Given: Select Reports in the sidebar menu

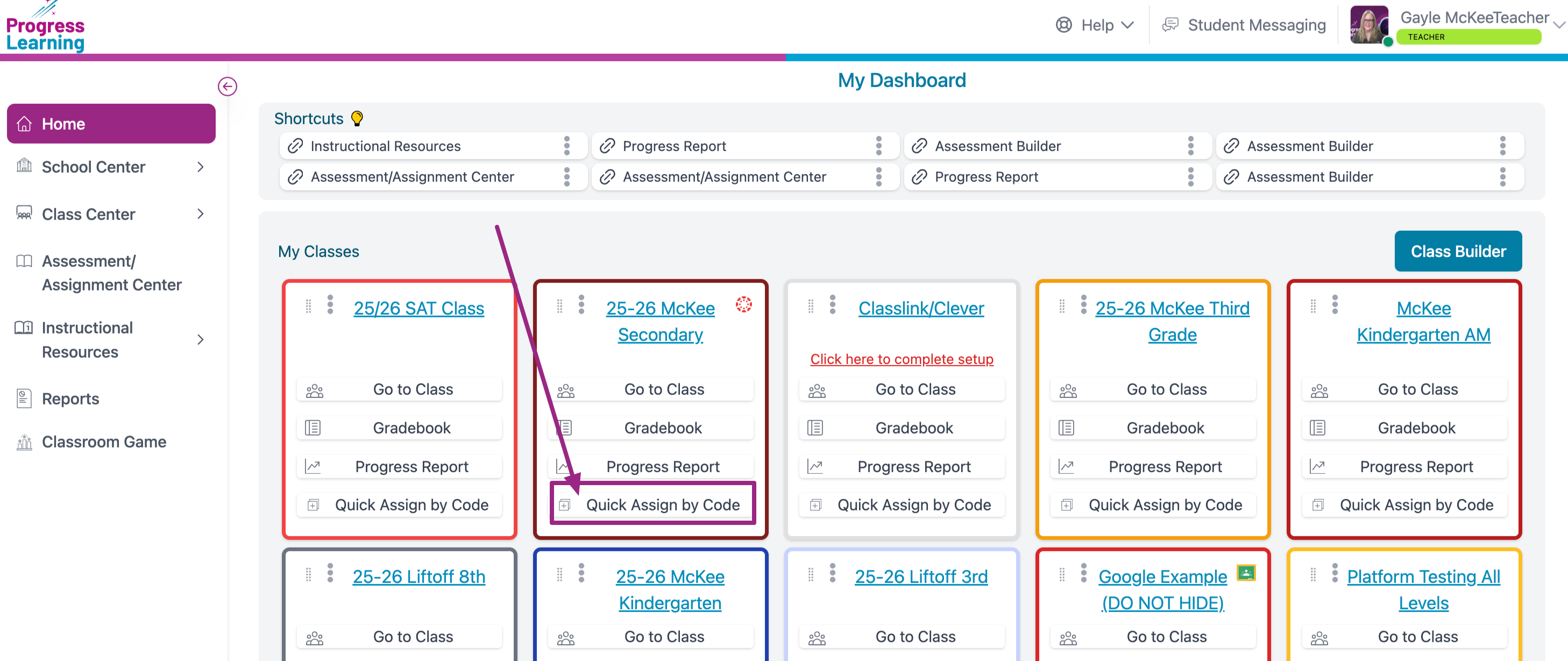Looking at the screenshot, I should point(70,399).
